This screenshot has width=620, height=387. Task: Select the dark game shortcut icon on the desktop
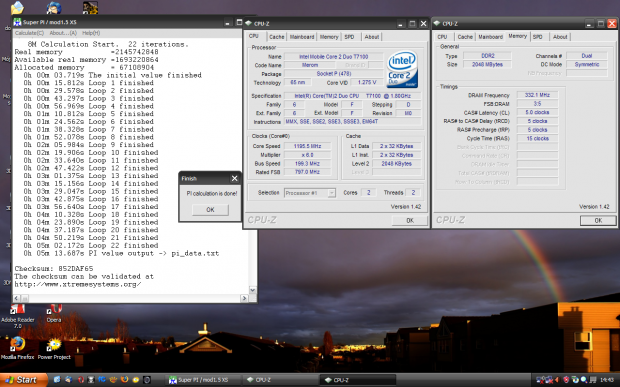point(91,8)
